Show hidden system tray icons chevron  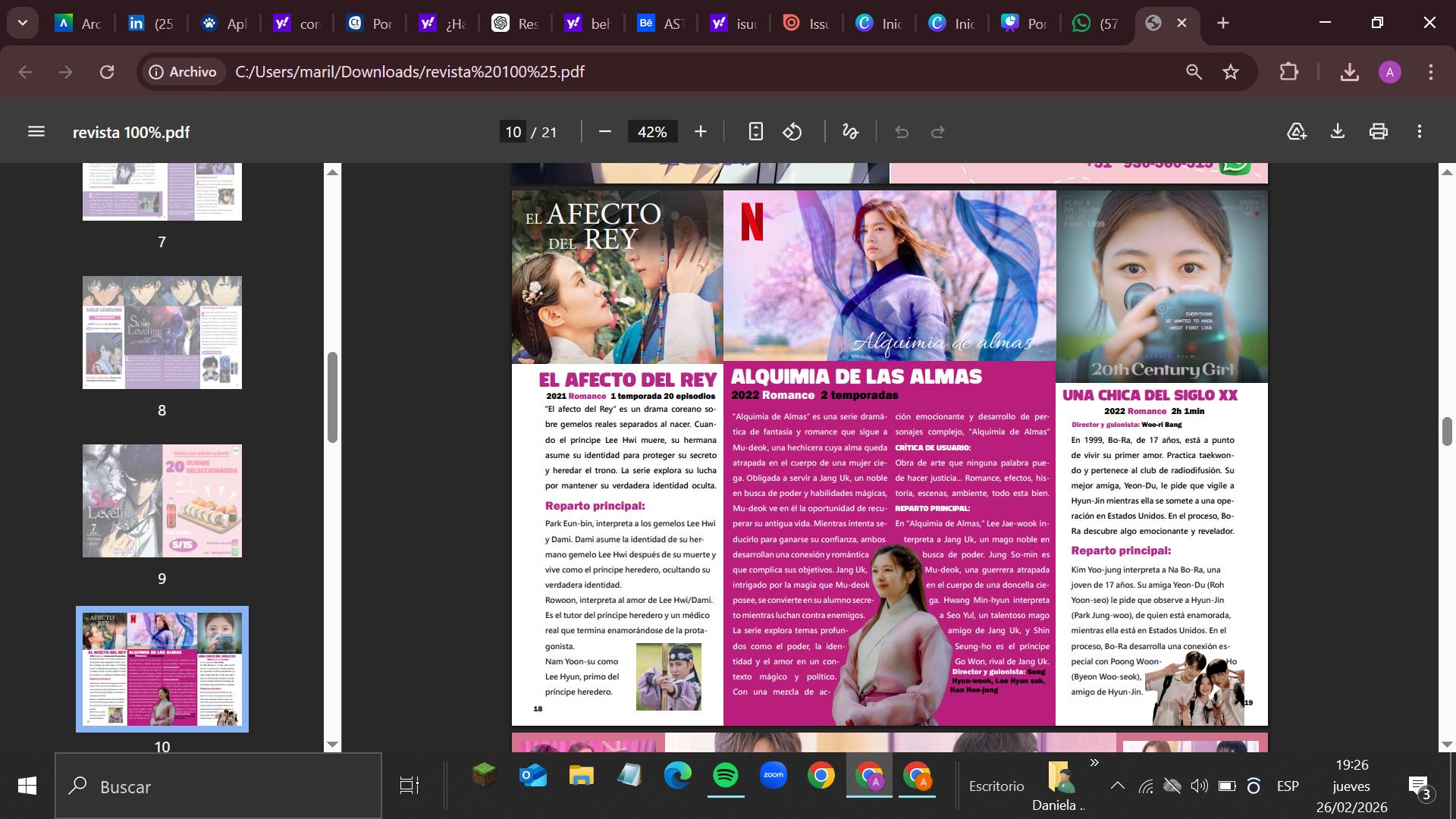pyautogui.click(x=1117, y=786)
